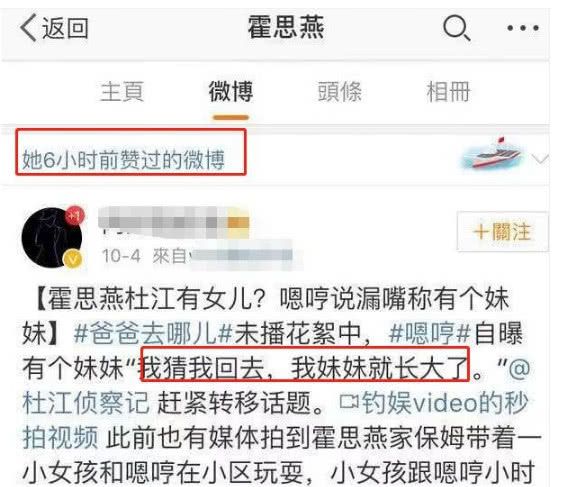
Task: Open the 頭條 tab
Action: click(339, 92)
